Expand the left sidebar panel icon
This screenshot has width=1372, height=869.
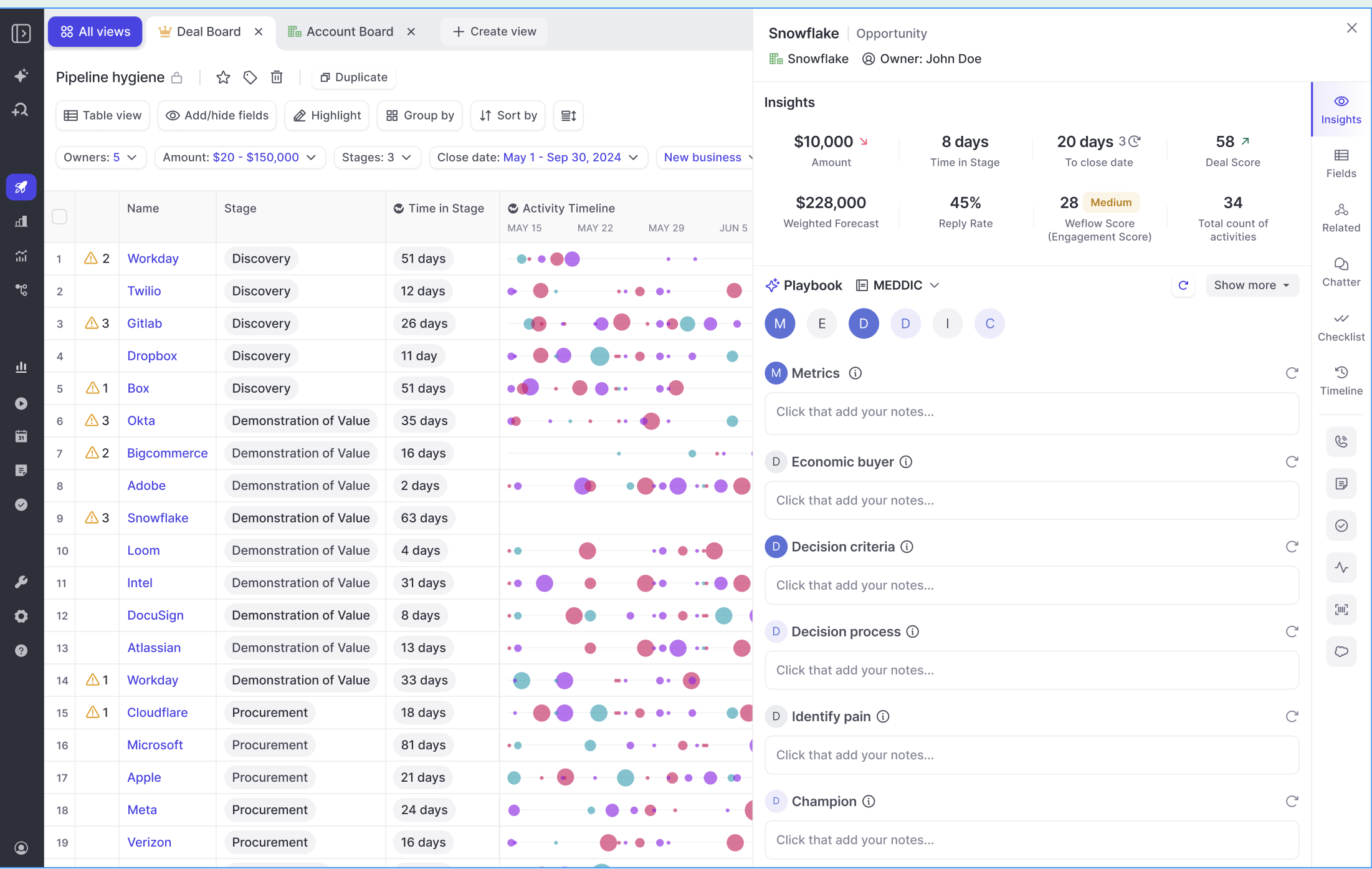click(21, 33)
